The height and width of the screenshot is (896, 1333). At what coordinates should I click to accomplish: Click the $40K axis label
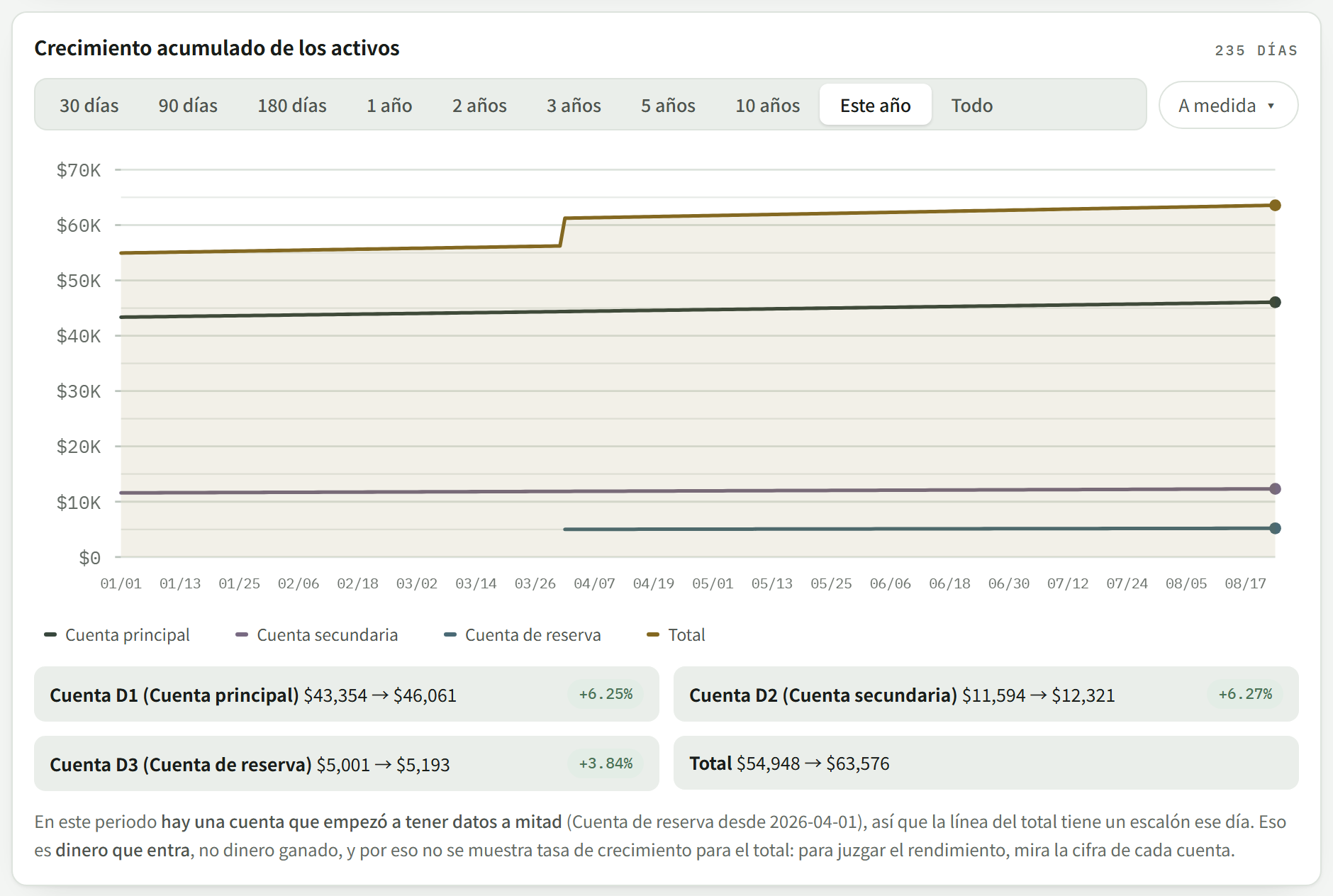click(79, 336)
